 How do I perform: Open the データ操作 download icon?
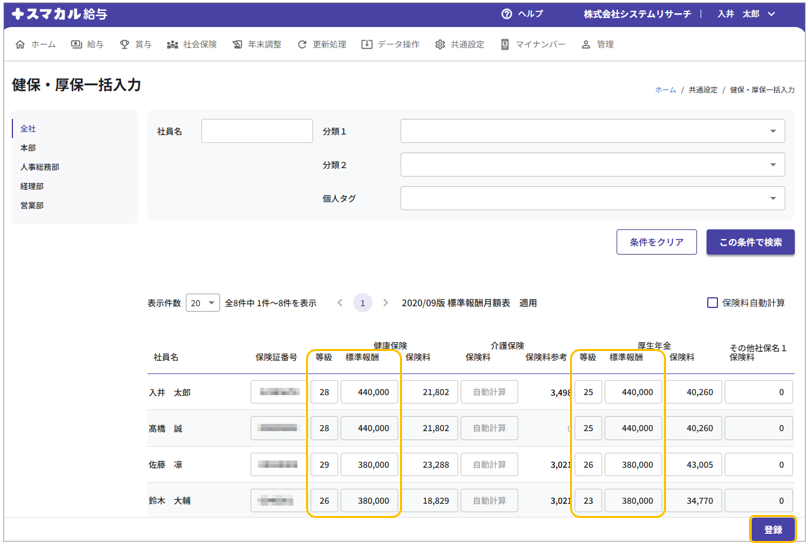tap(367, 45)
